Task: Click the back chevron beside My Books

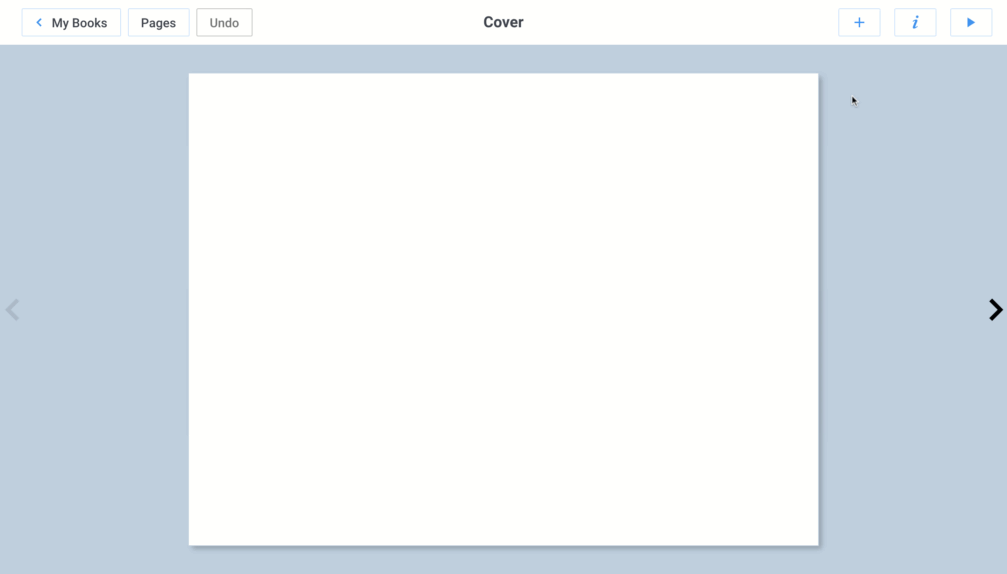Action: (x=39, y=22)
